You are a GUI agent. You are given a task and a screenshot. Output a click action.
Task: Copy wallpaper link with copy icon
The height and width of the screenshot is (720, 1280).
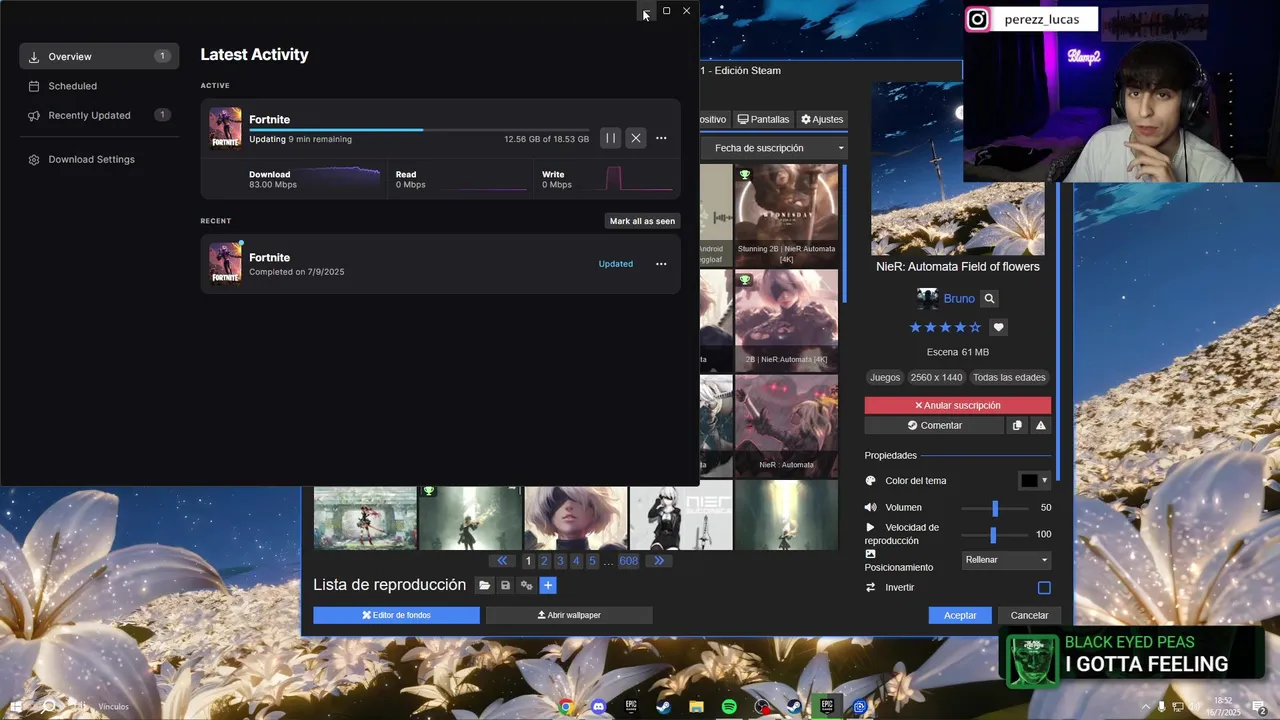tap(1017, 425)
